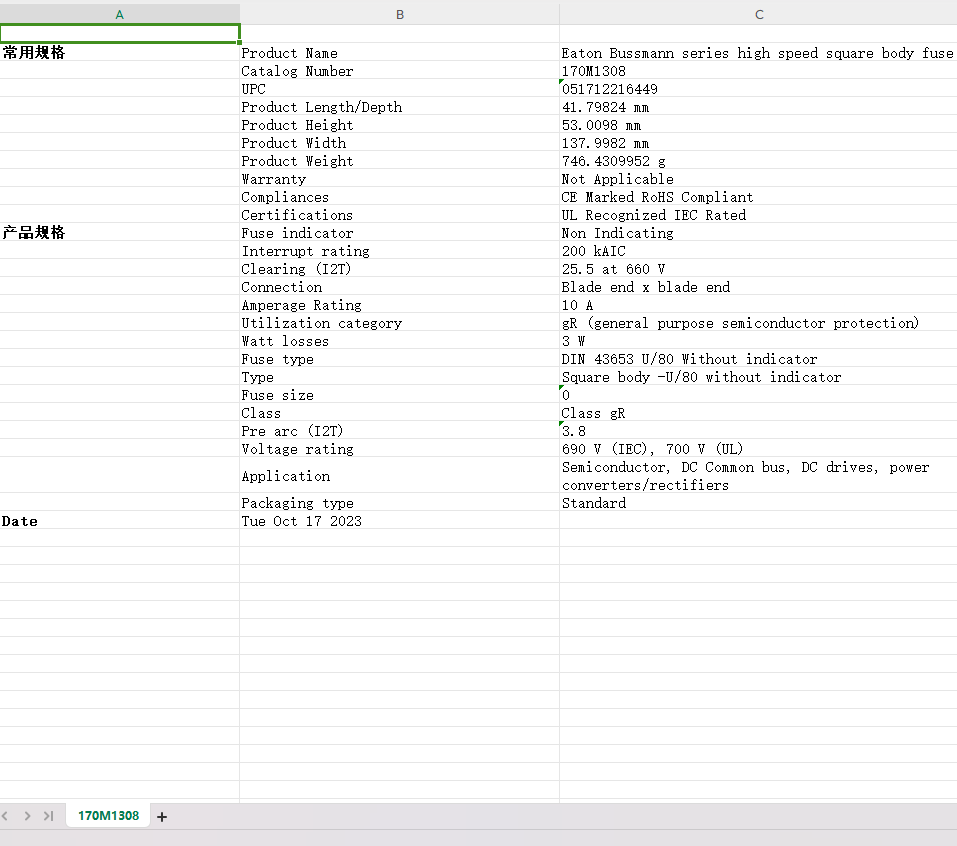
Task: Select the '25.5 at 660 V' cell
Action: (758, 269)
